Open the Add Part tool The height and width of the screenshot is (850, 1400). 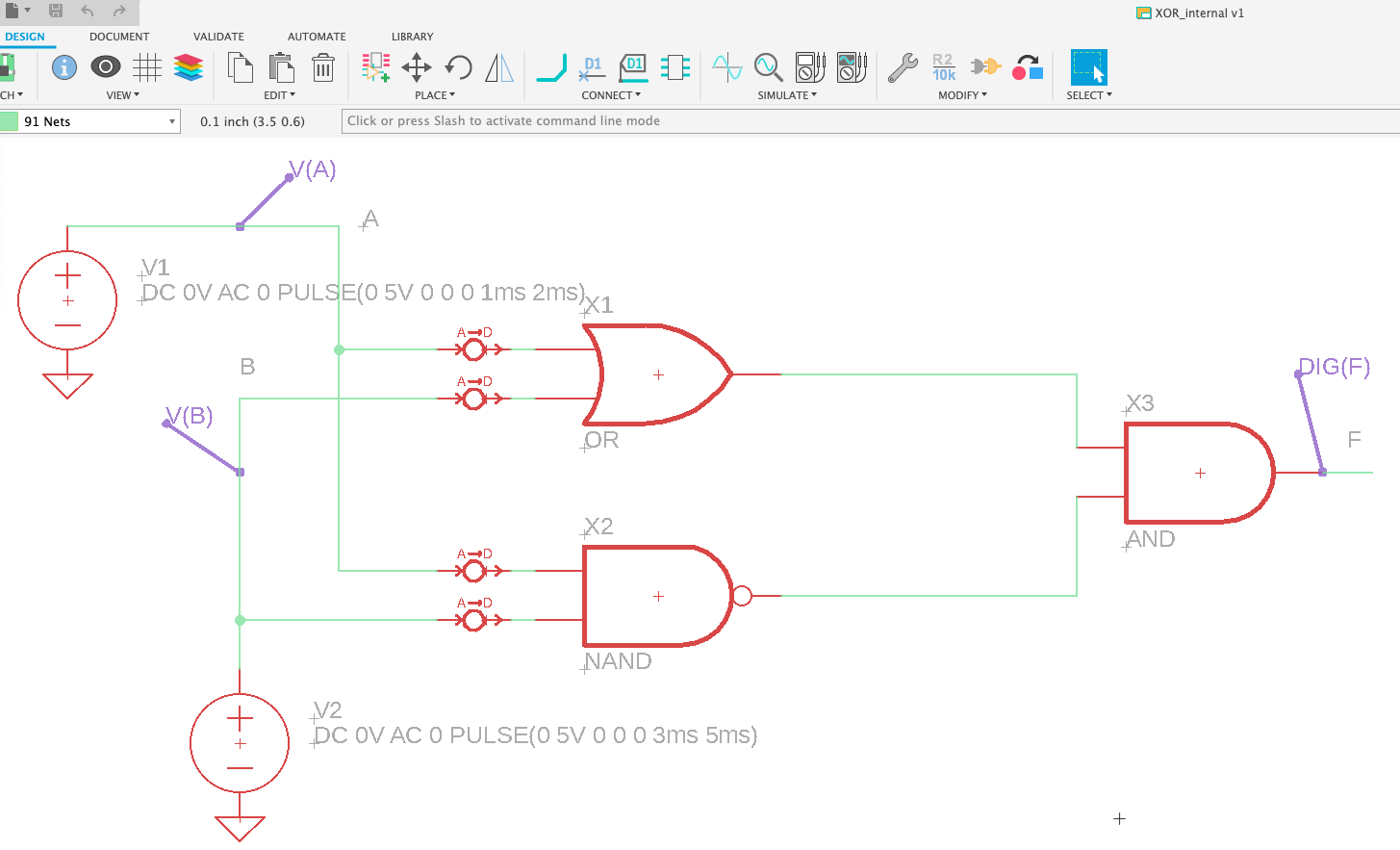coord(375,67)
